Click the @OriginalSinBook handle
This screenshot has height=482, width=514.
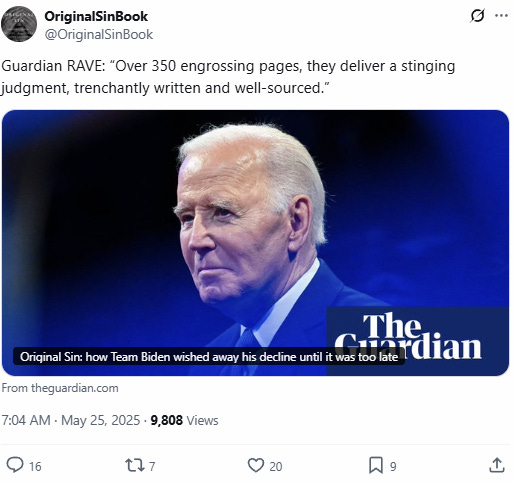pos(99,35)
